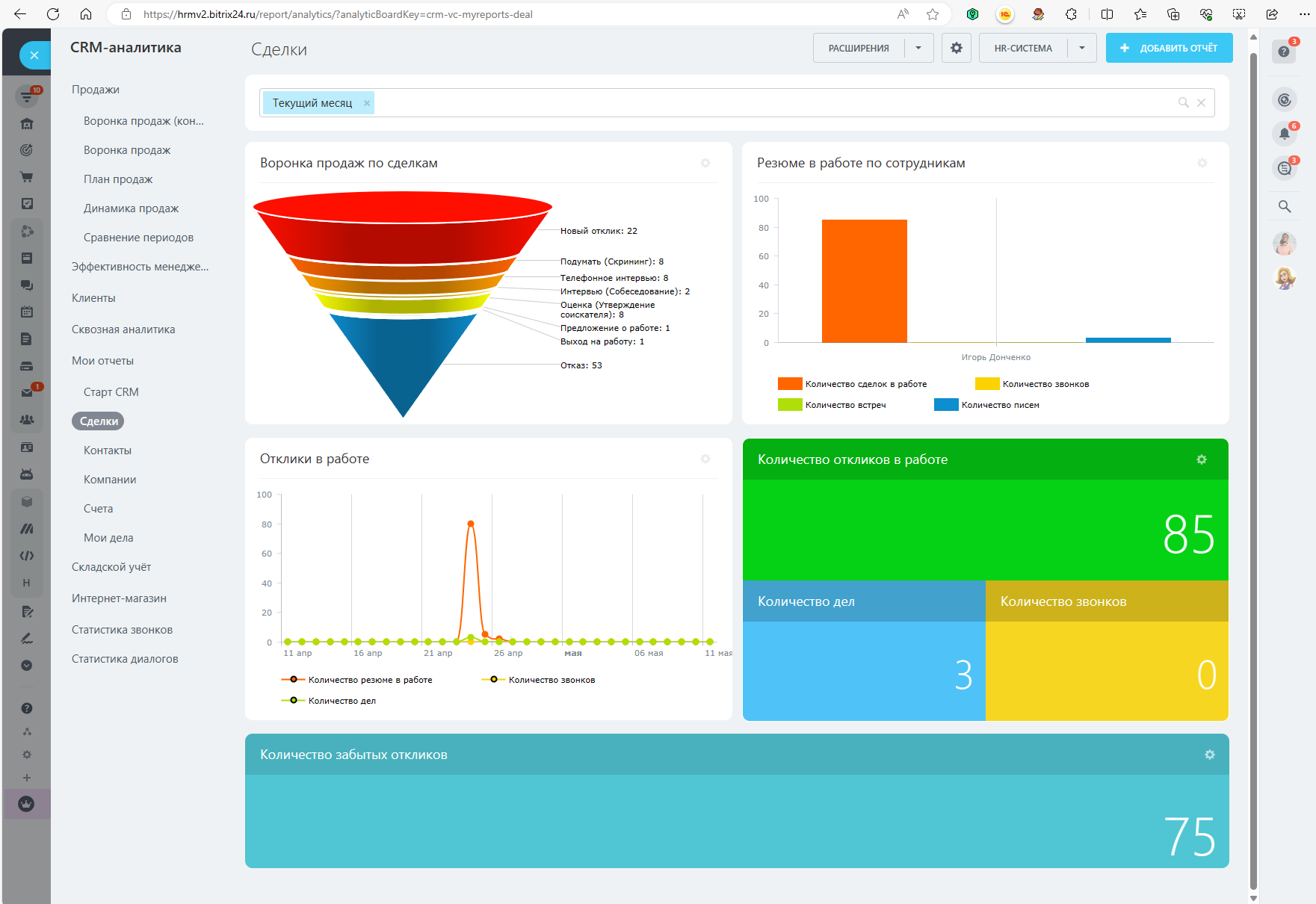Remove the Текущий месяц filter tag
This screenshot has width=1316, height=904.
click(367, 103)
